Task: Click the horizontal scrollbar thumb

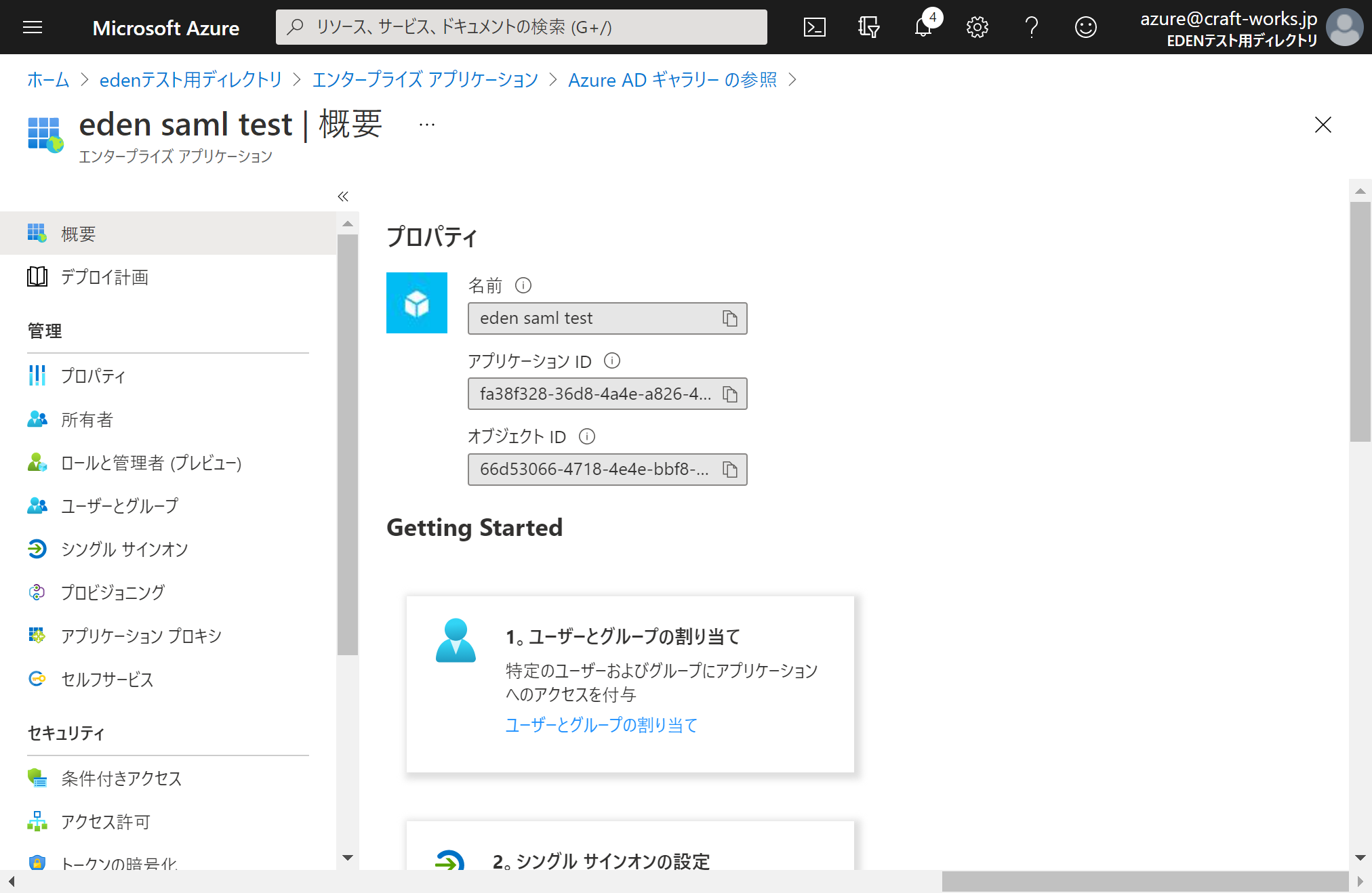Action: tap(1145, 881)
